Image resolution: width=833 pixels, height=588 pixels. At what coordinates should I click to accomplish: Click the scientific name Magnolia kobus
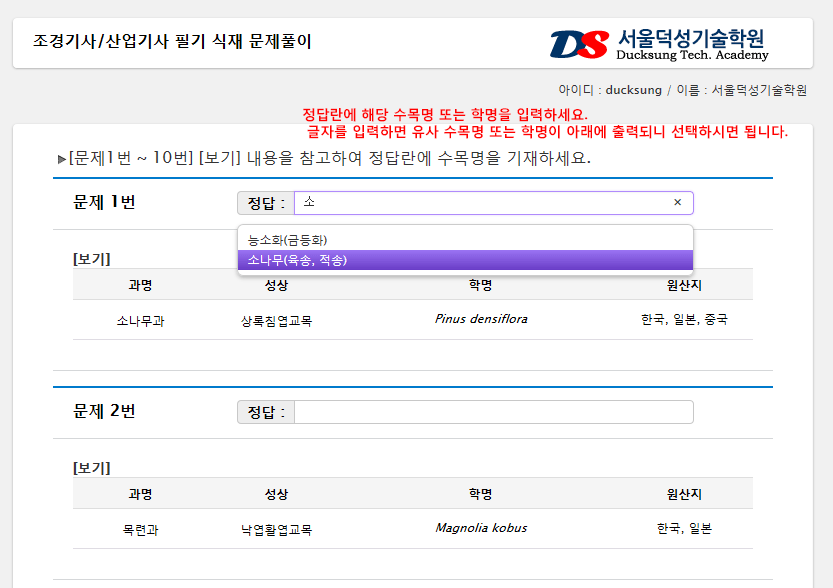click(x=481, y=528)
